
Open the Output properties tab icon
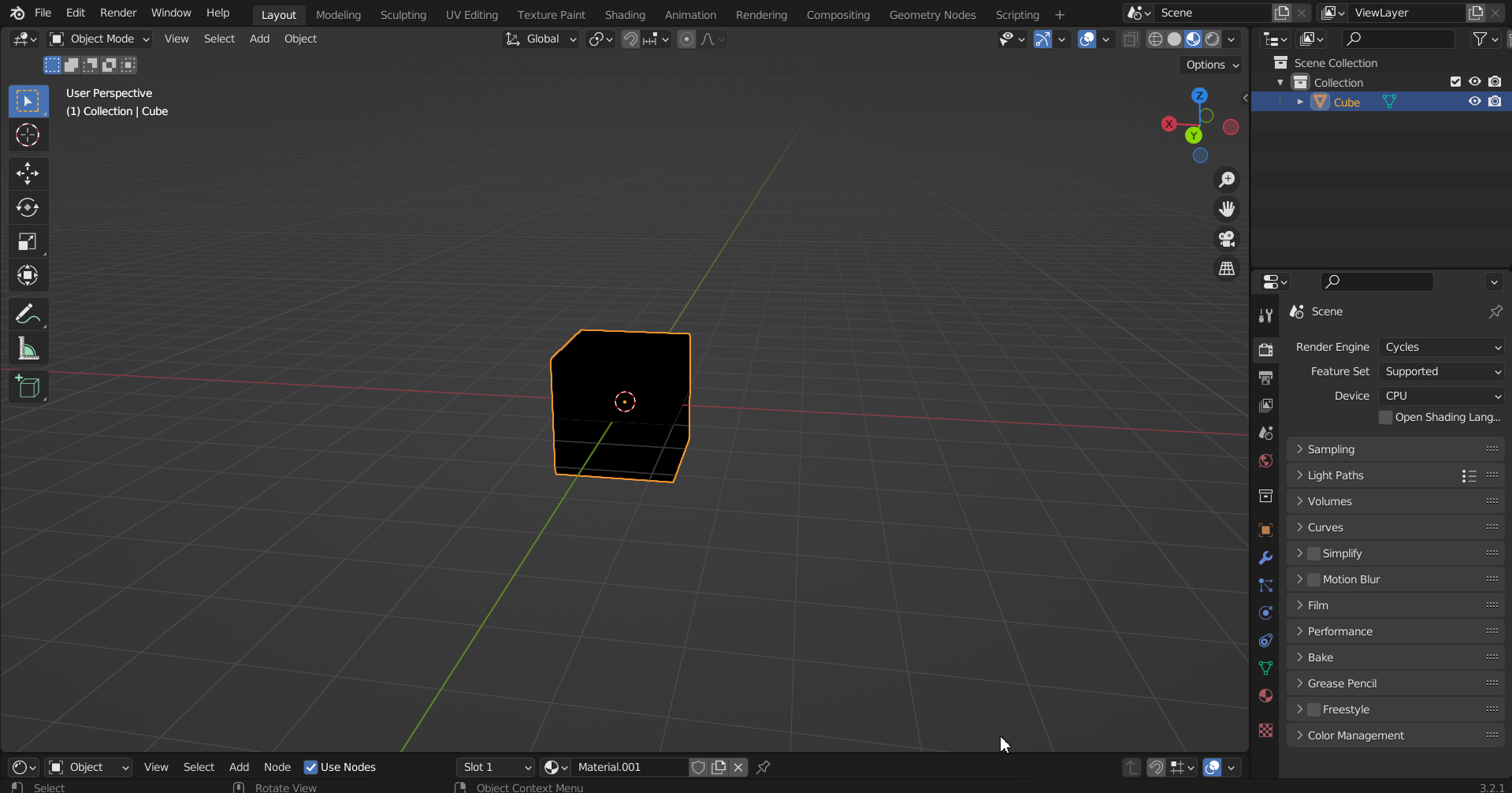coord(1265,378)
